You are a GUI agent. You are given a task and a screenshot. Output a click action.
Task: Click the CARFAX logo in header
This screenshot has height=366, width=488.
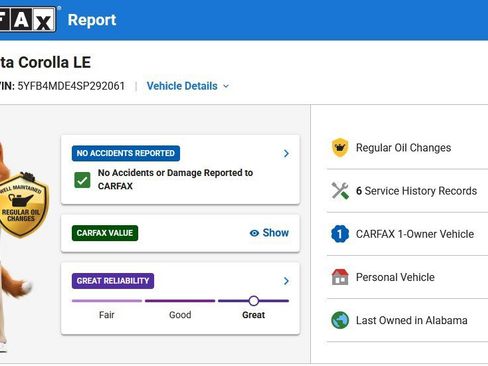tap(27, 20)
